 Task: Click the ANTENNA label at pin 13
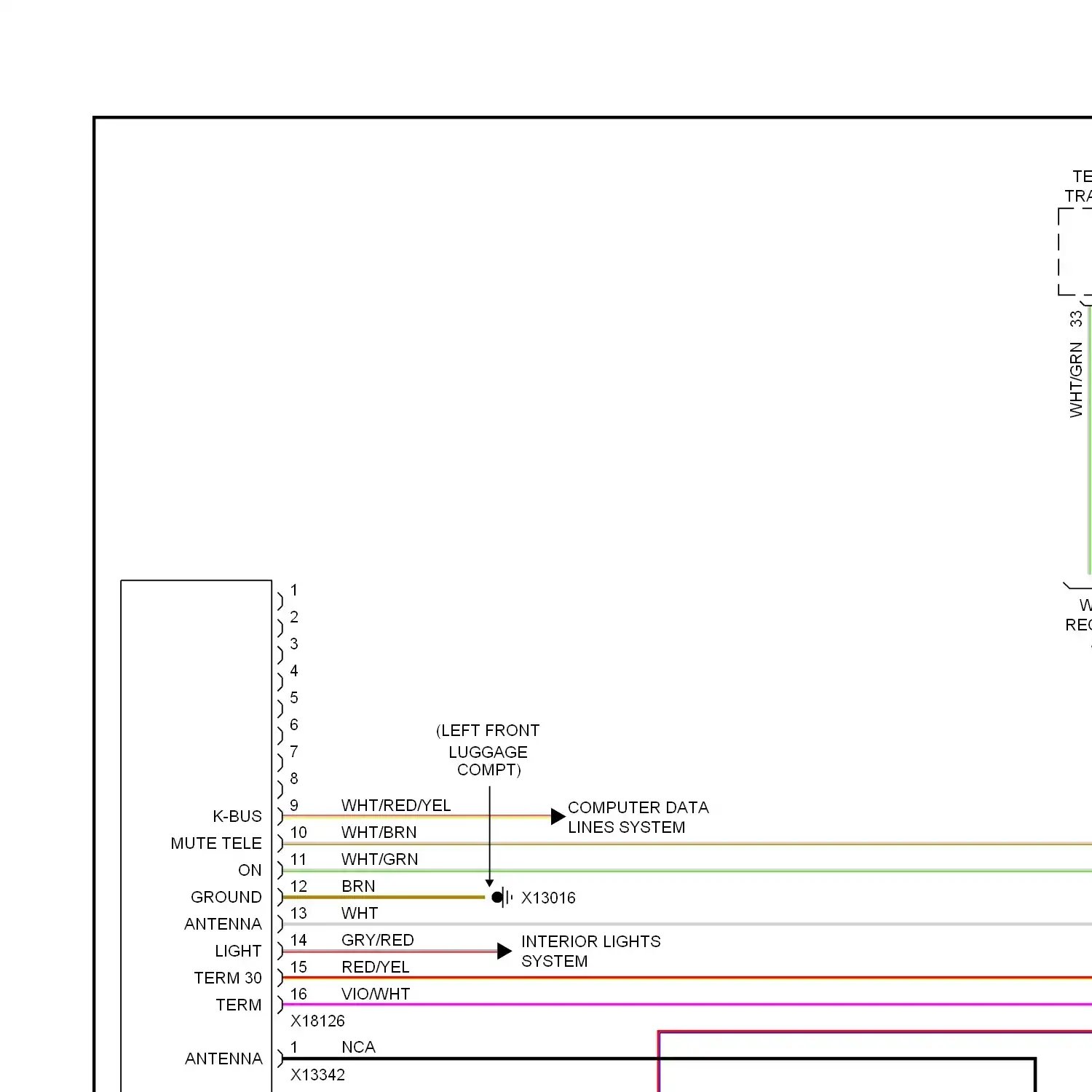click(223, 924)
